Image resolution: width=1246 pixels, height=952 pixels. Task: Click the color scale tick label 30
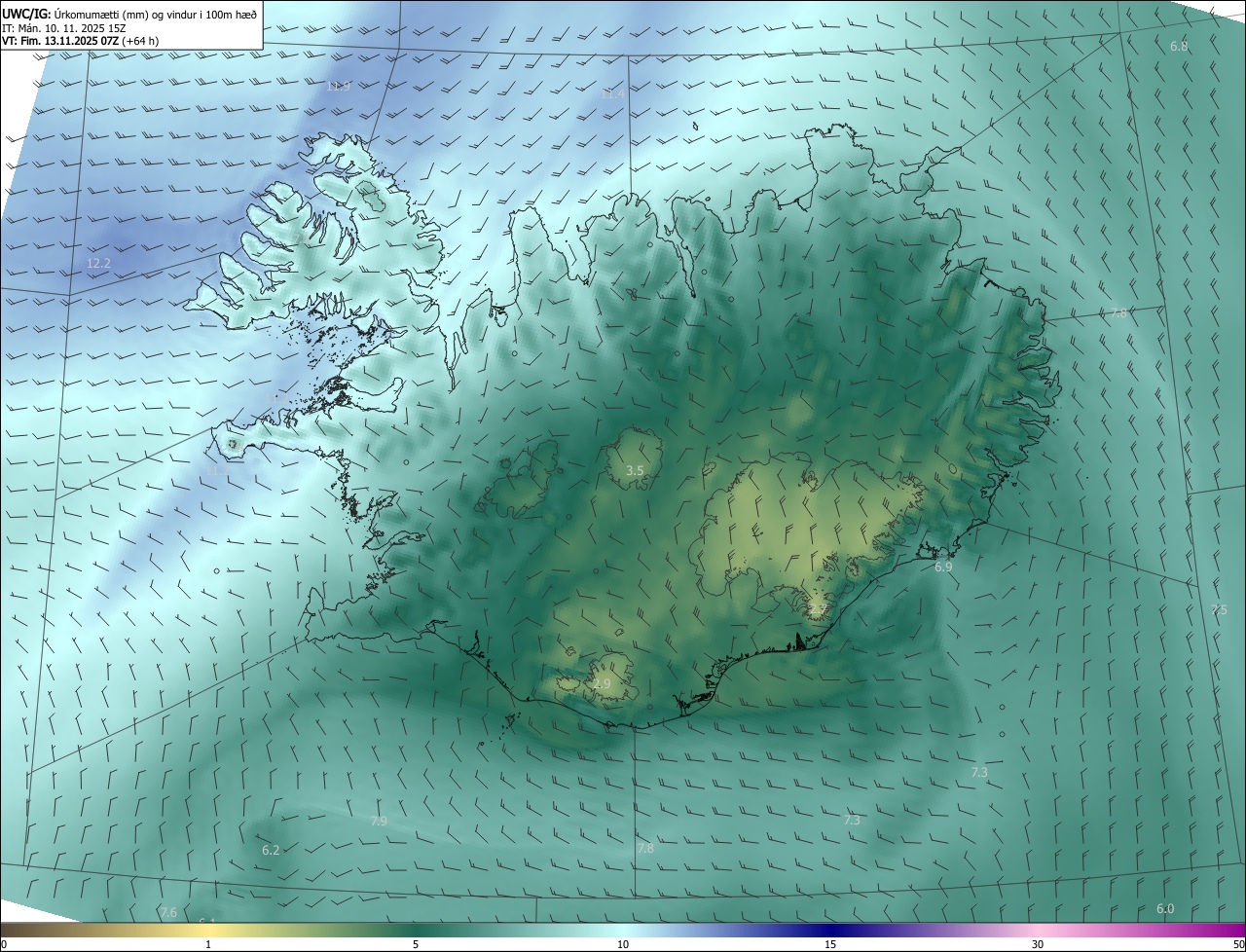(1038, 944)
